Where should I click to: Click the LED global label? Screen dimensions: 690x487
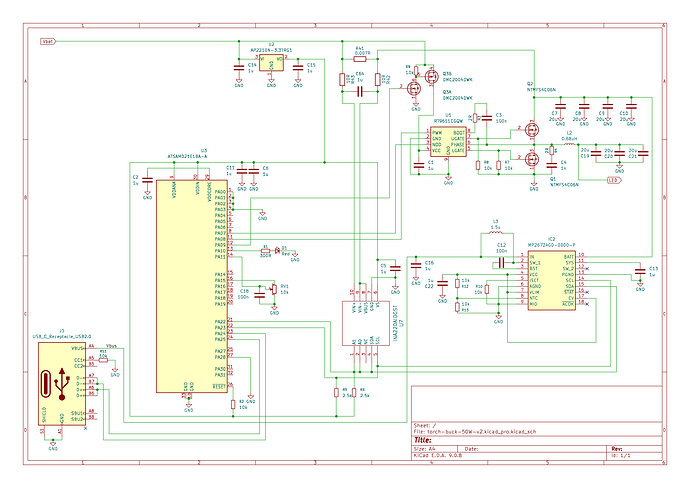[x=614, y=180]
